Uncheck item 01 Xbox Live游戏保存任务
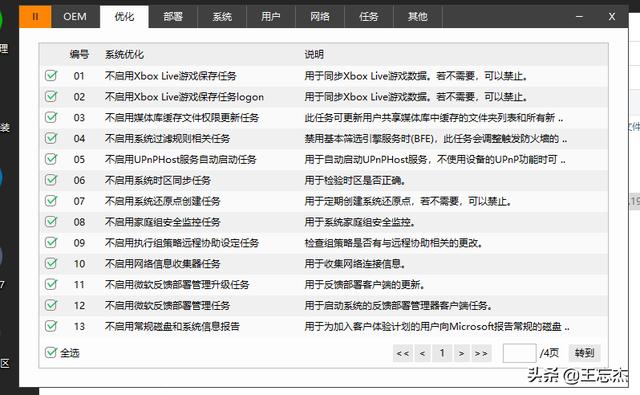The image size is (640, 395). point(51,75)
